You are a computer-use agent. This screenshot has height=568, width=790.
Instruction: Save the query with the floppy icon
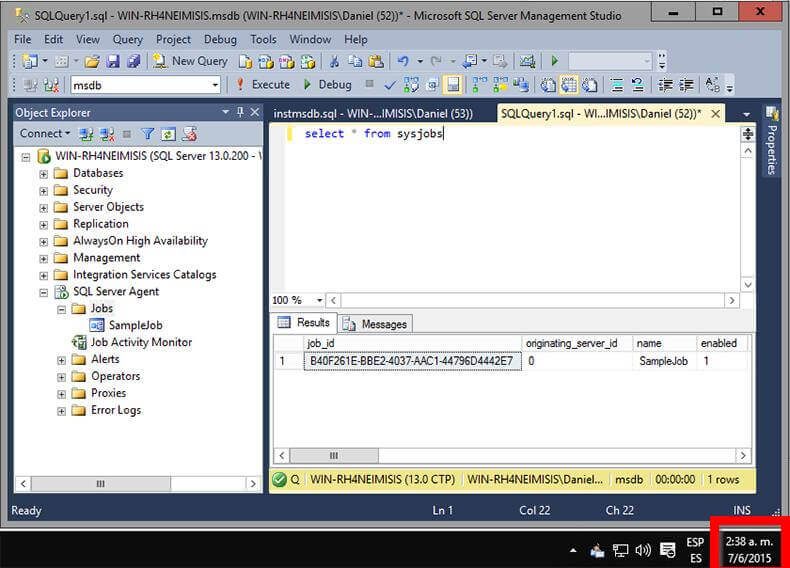[113, 61]
